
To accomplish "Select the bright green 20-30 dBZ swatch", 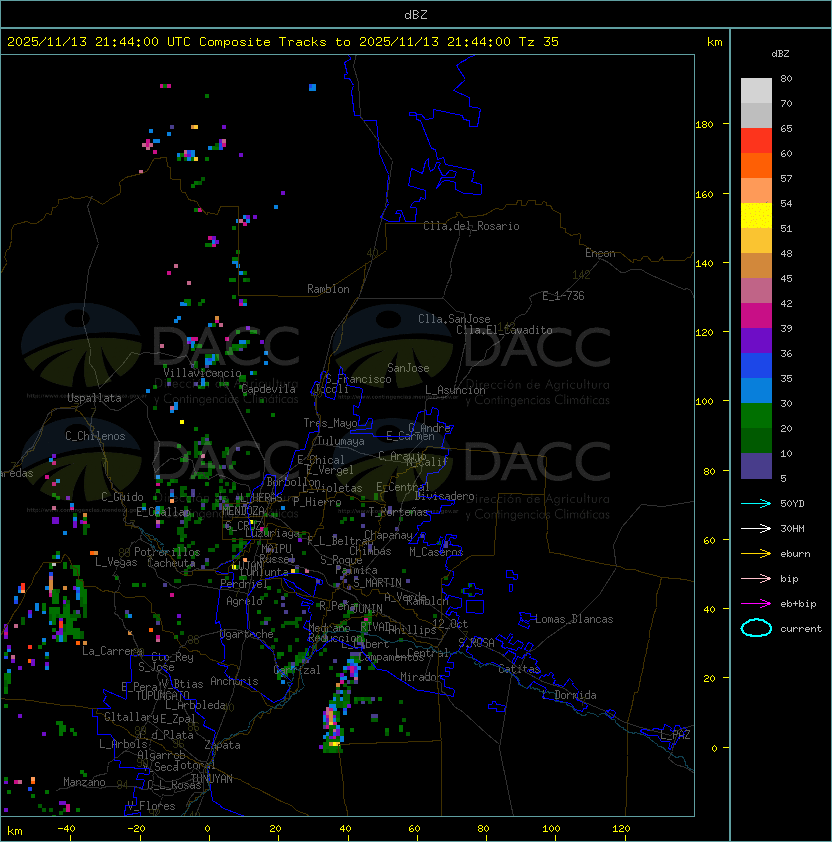I will tap(756, 416).
